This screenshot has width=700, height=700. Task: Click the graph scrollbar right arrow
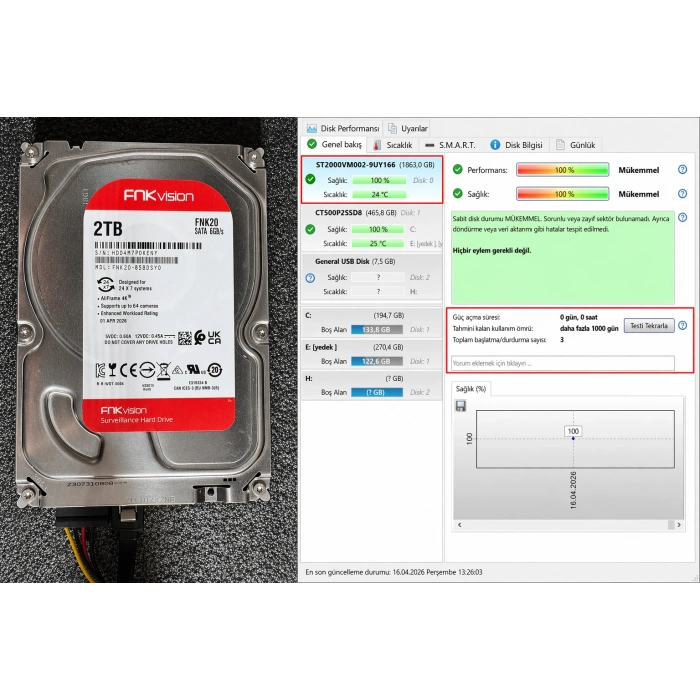[679, 525]
